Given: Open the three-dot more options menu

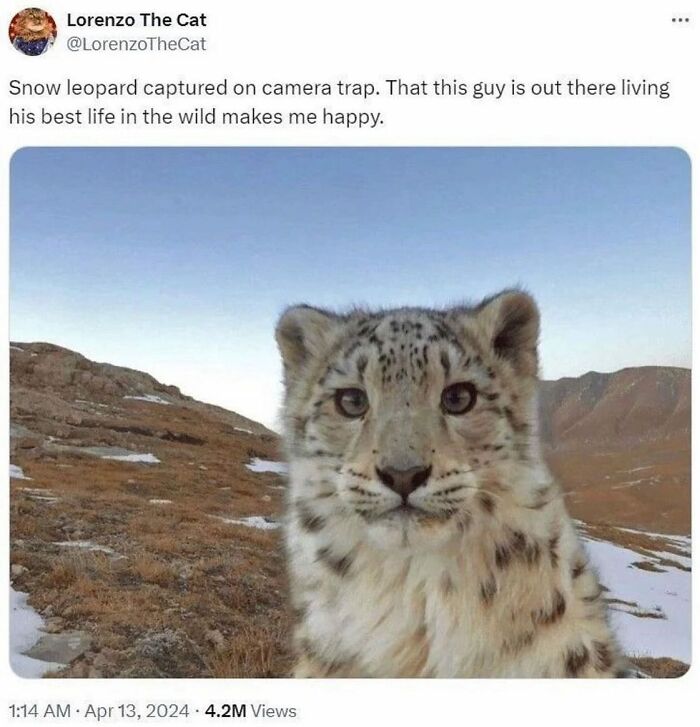Looking at the screenshot, I should pyautogui.click(x=680, y=20).
